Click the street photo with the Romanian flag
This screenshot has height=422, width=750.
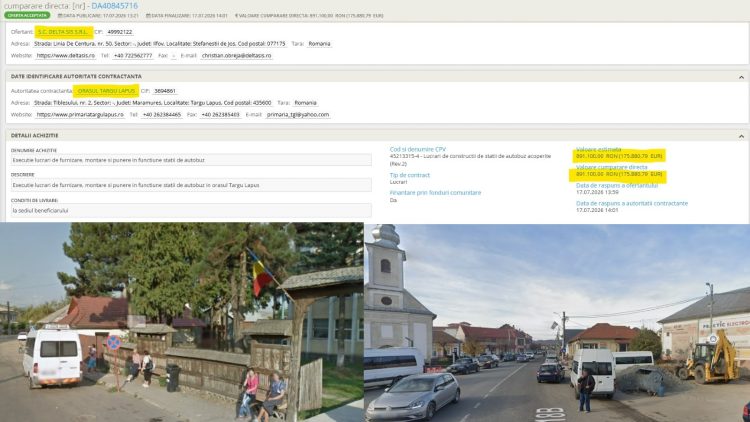coord(181,322)
